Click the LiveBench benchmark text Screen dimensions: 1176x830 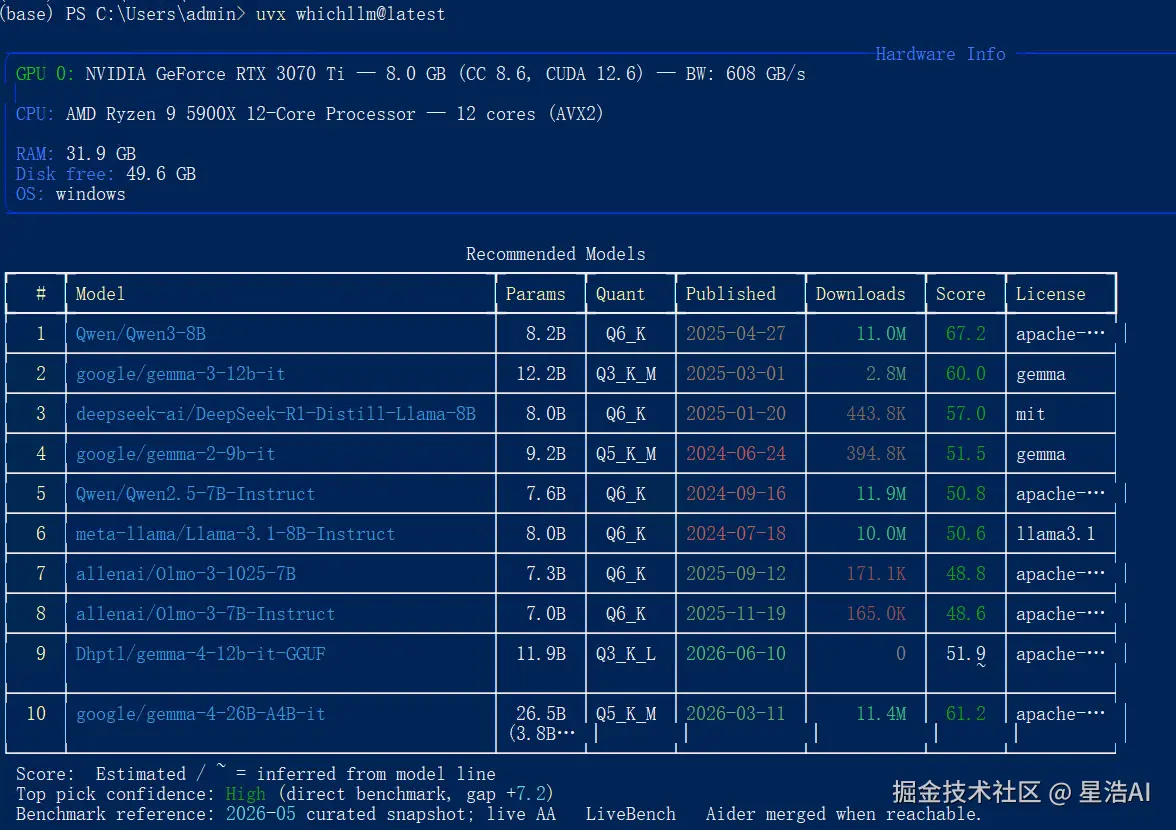pyautogui.click(x=630, y=814)
